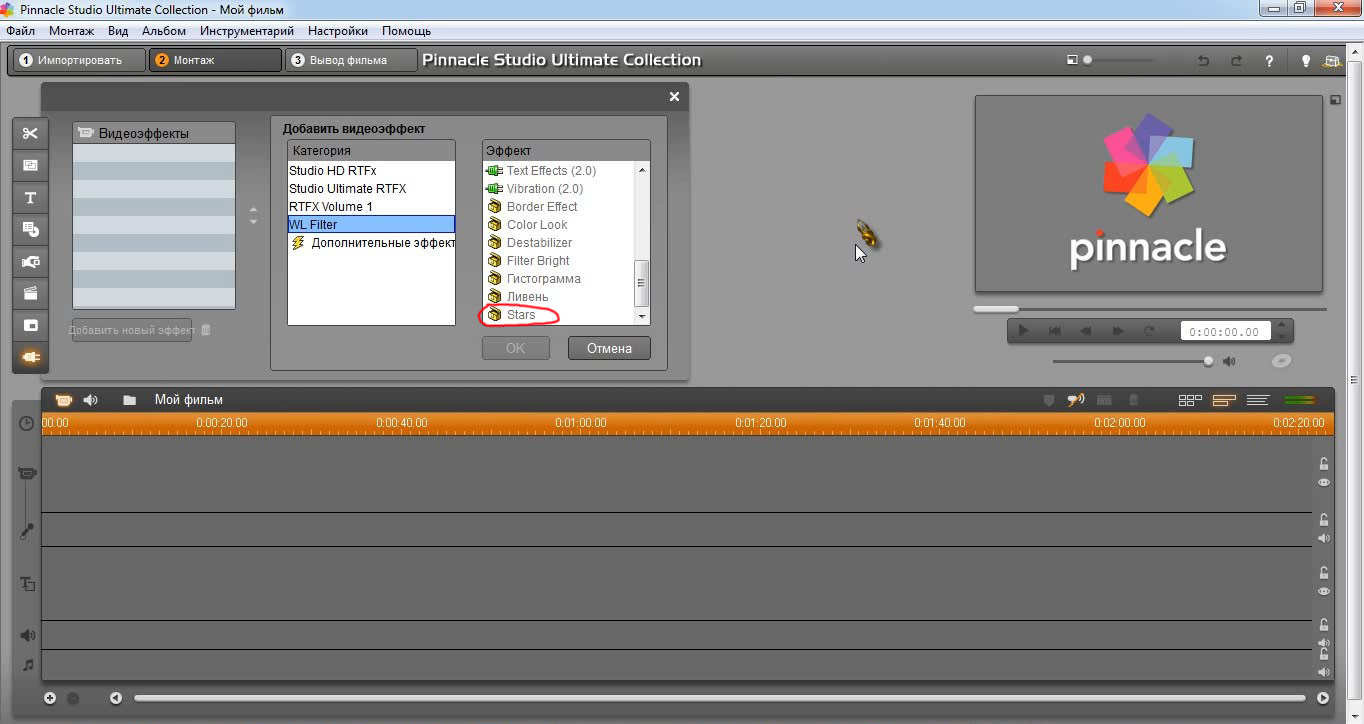Mute the preview player volume speaker

pyautogui.click(x=1229, y=361)
